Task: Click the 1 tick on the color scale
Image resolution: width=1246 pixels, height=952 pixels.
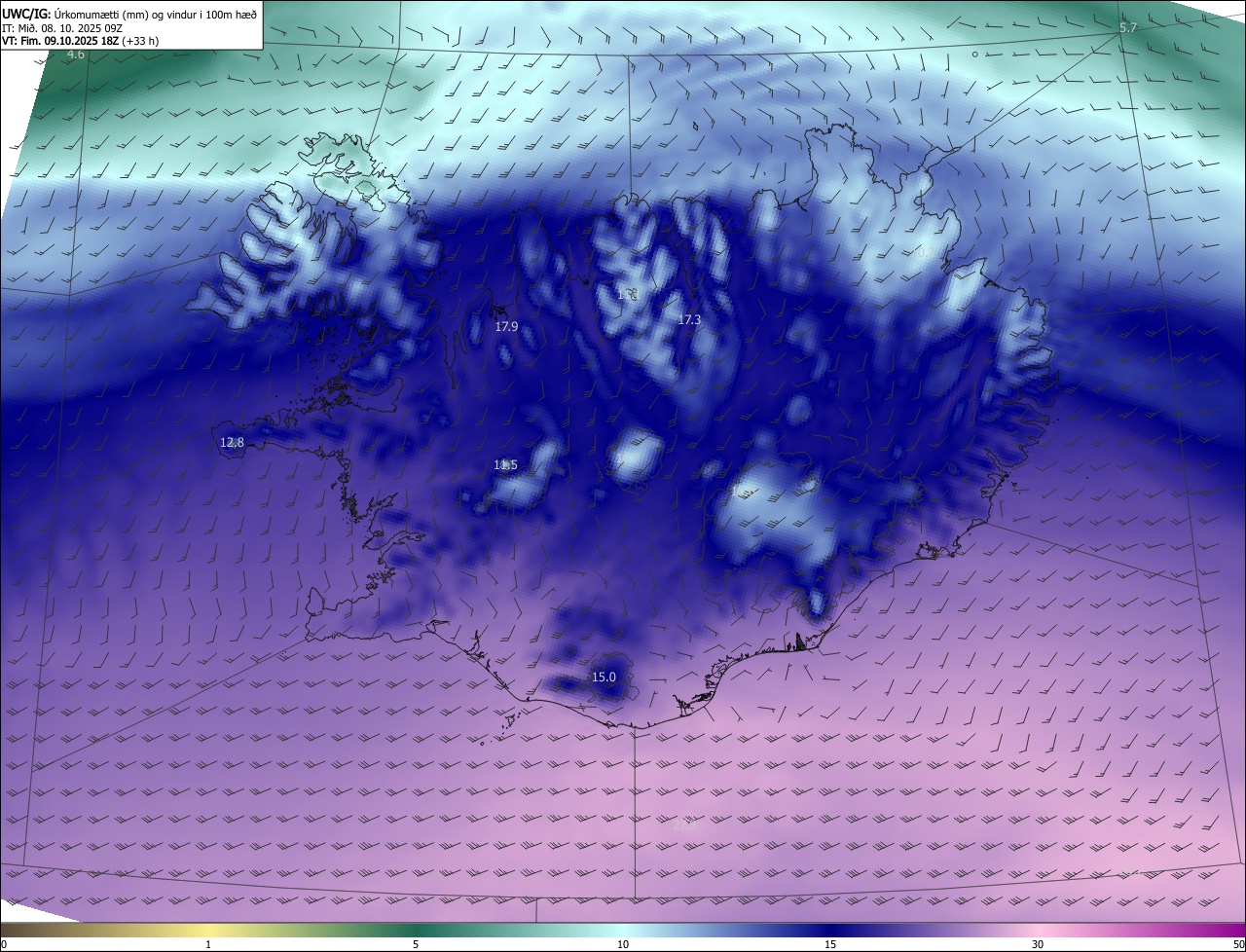Action: pos(208,944)
